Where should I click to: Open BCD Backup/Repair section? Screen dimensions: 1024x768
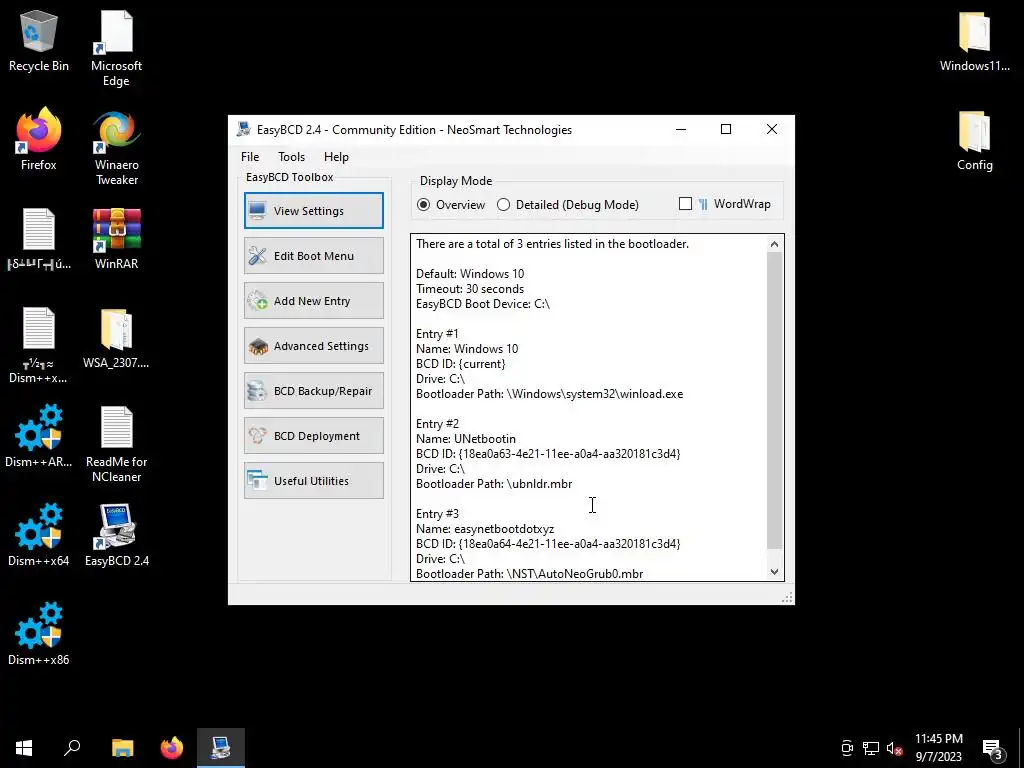(313, 391)
